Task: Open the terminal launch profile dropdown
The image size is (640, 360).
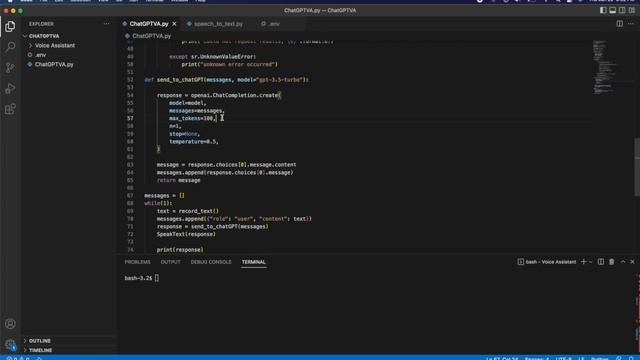Action: click(590, 262)
